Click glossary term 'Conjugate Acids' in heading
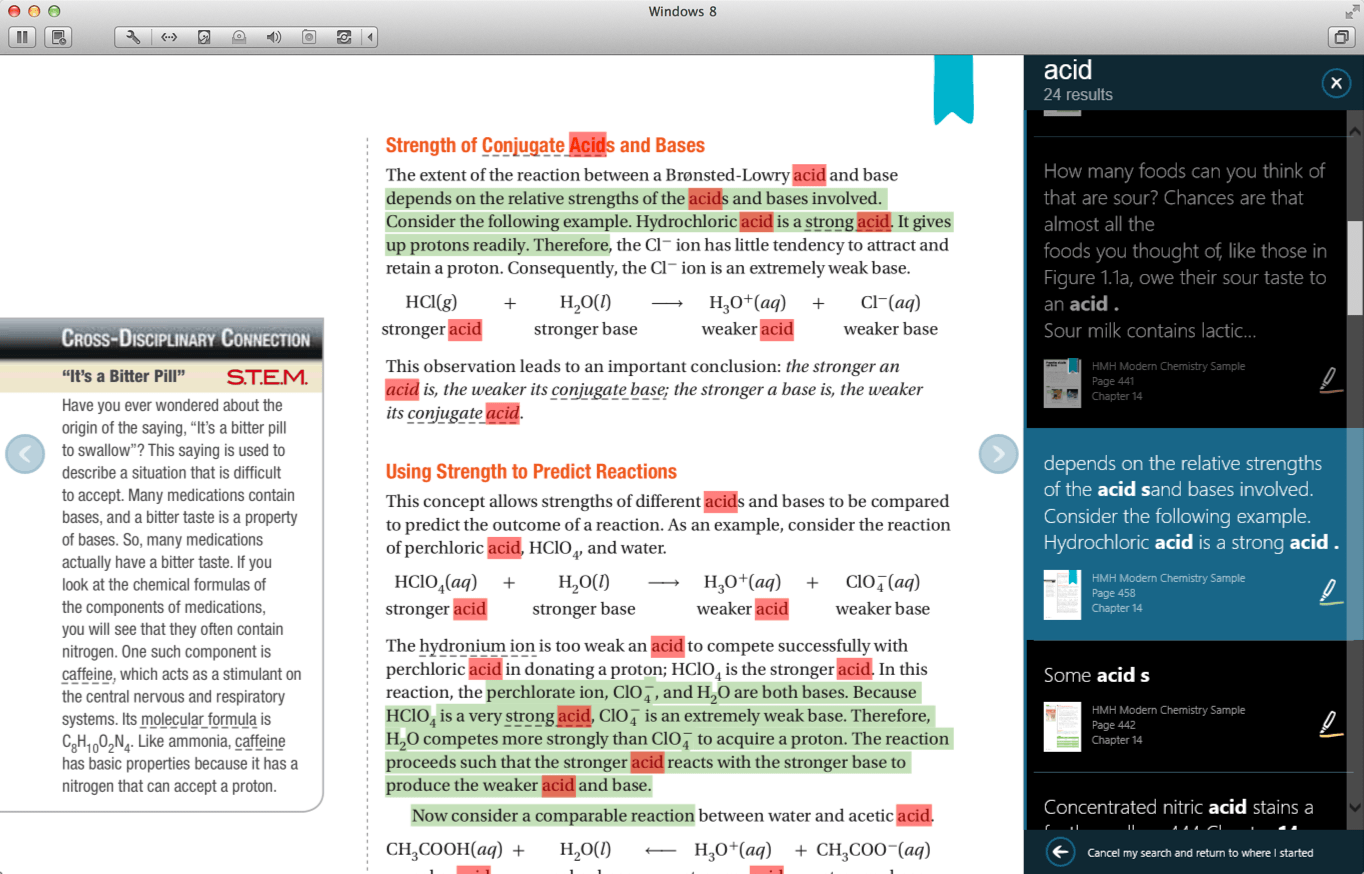 point(546,146)
